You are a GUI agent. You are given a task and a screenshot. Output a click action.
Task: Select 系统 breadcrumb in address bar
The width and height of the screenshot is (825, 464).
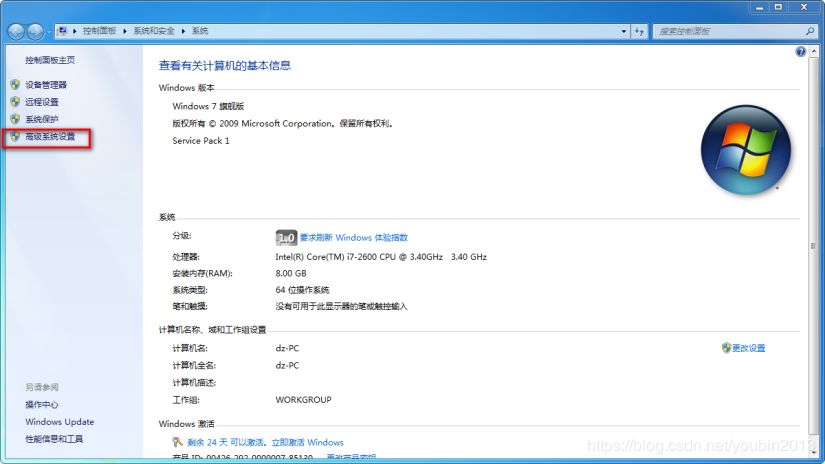coord(200,31)
